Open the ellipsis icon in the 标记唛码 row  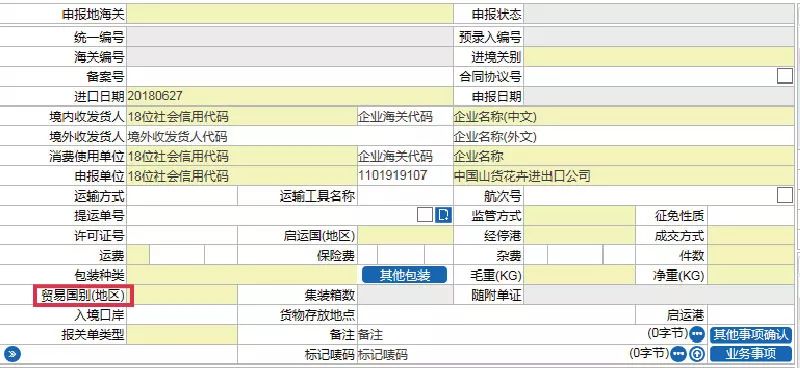tap(679, 353)
